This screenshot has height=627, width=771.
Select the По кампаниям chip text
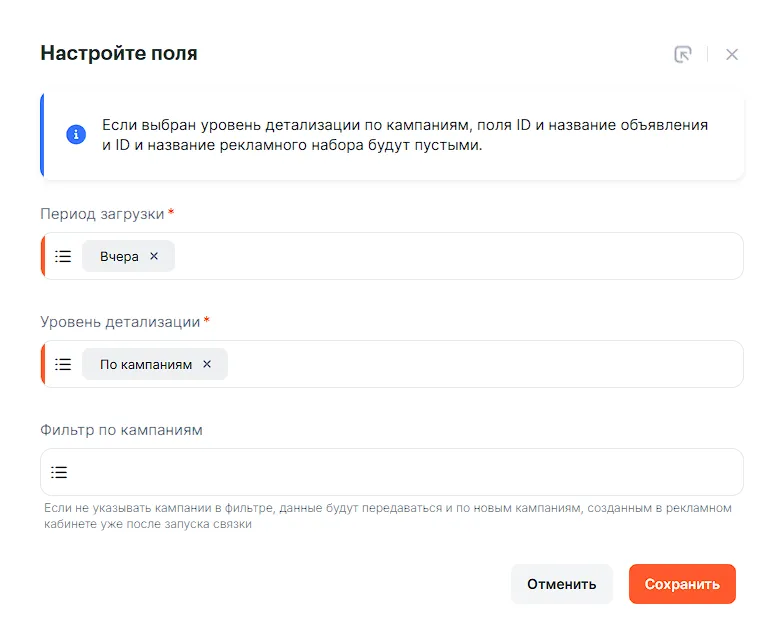[x=145, y=364]
